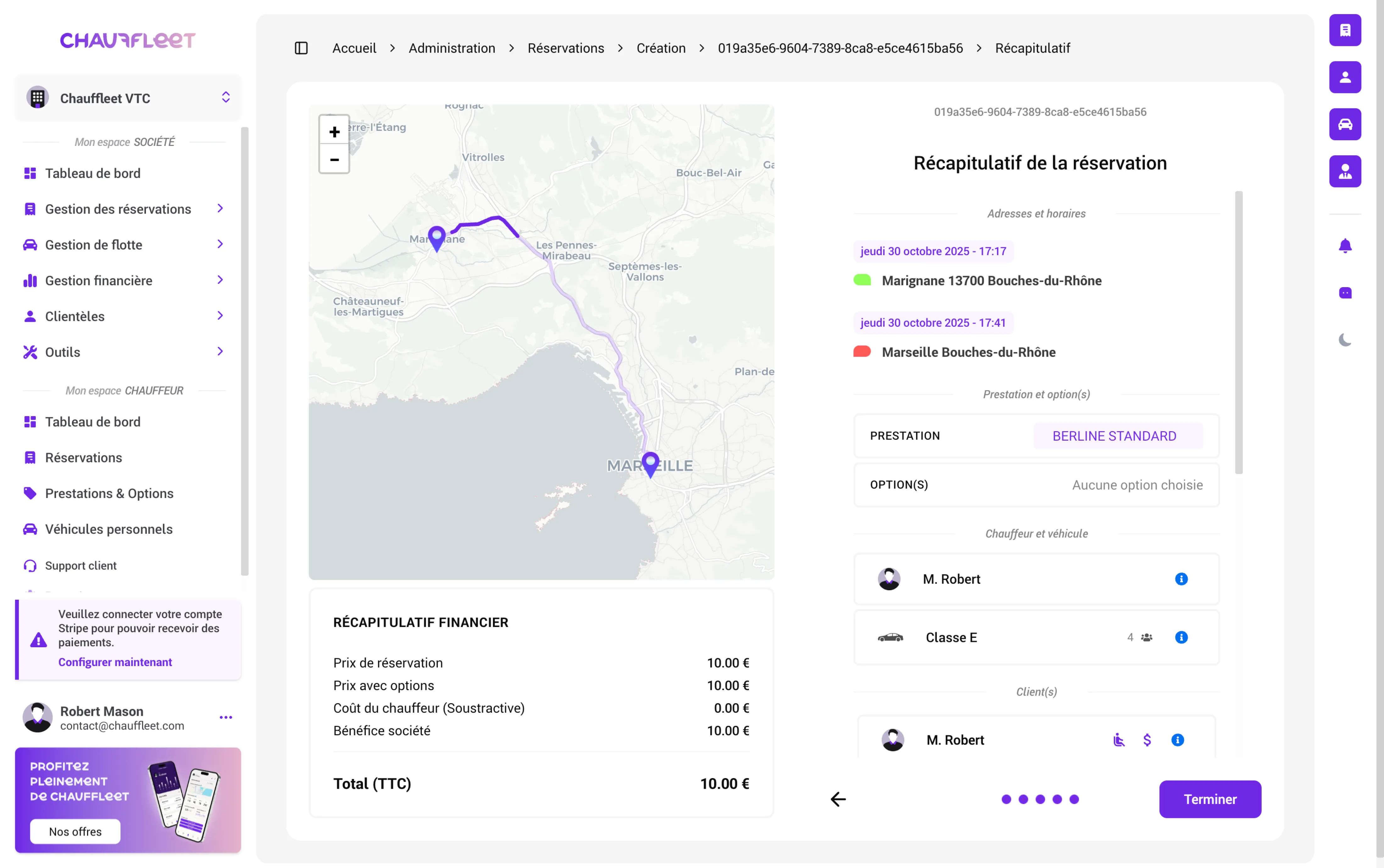Toggle dark mode with moon icon
This screenshot has height=868, width=1384.
tap(1344, 340)
